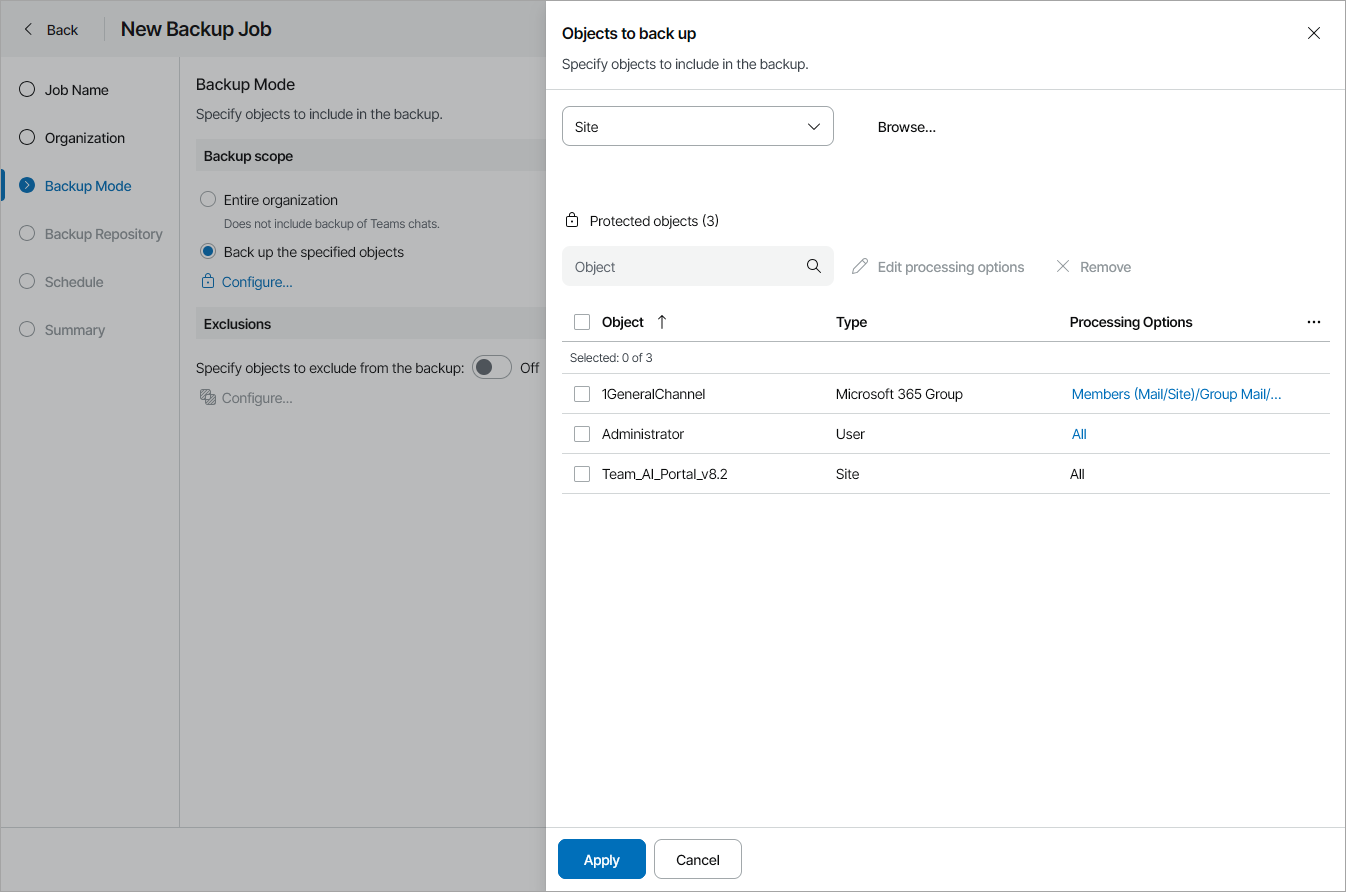
Task: Go to the Job Name step
Action: pos(76,90)
